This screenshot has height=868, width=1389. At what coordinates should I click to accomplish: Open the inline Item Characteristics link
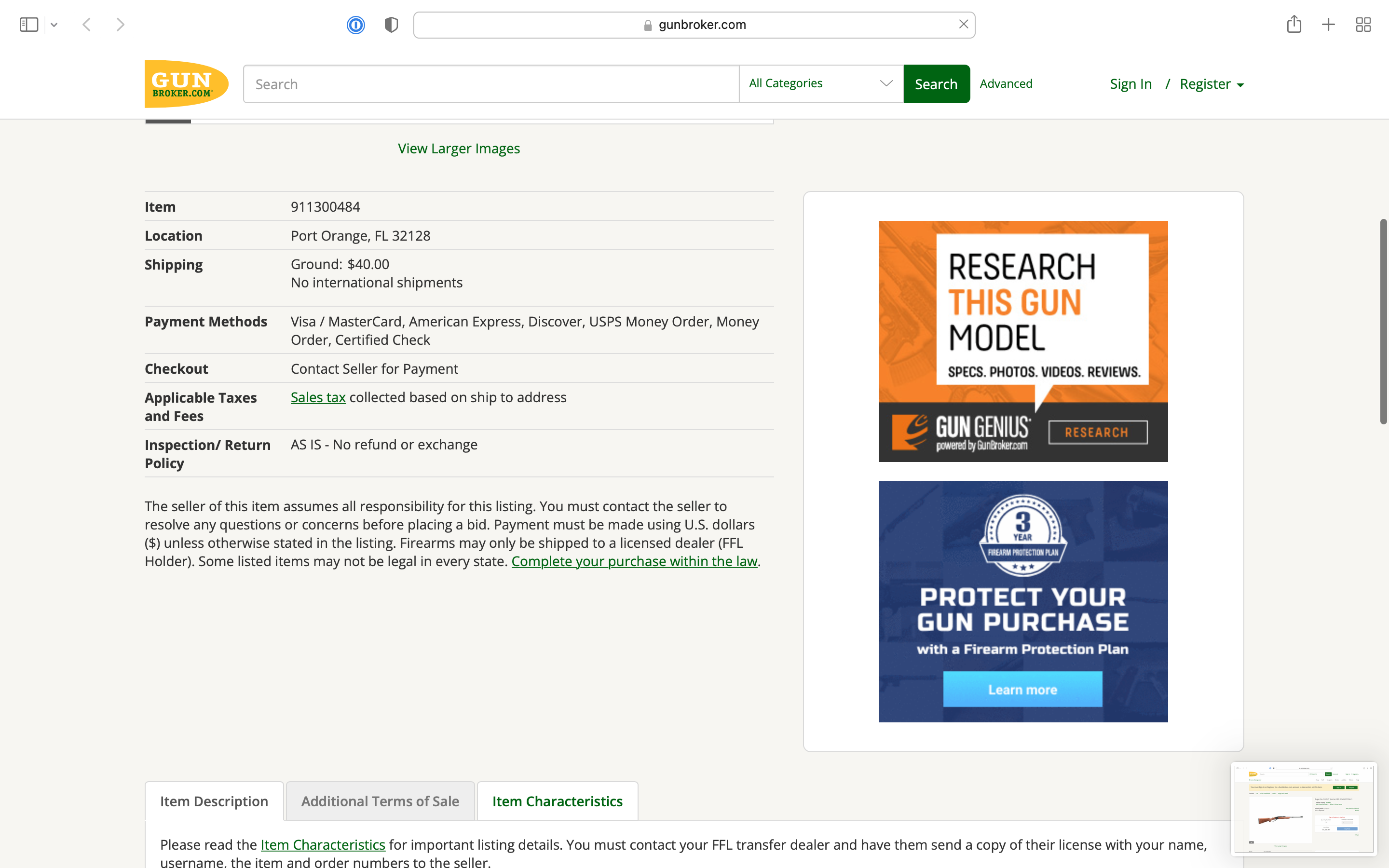(x=323, y=845)
